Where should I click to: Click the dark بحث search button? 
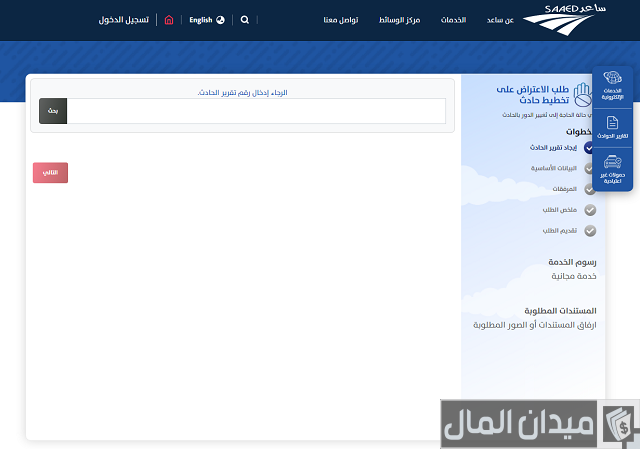coord(53,111)
